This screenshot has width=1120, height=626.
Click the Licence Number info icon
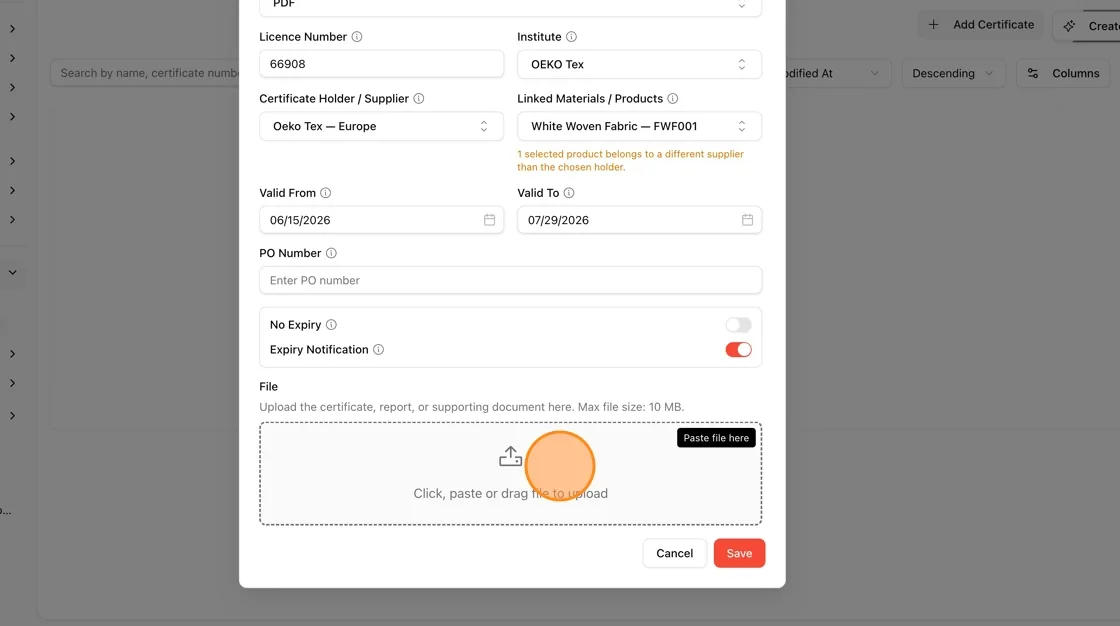tap(357, 36)
